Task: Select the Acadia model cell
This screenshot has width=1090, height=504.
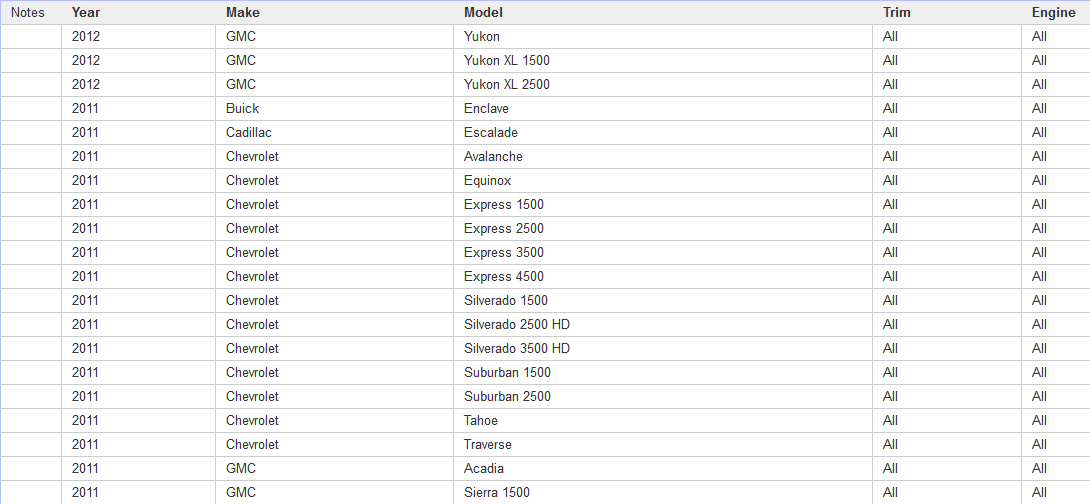Action: [483, 468]
